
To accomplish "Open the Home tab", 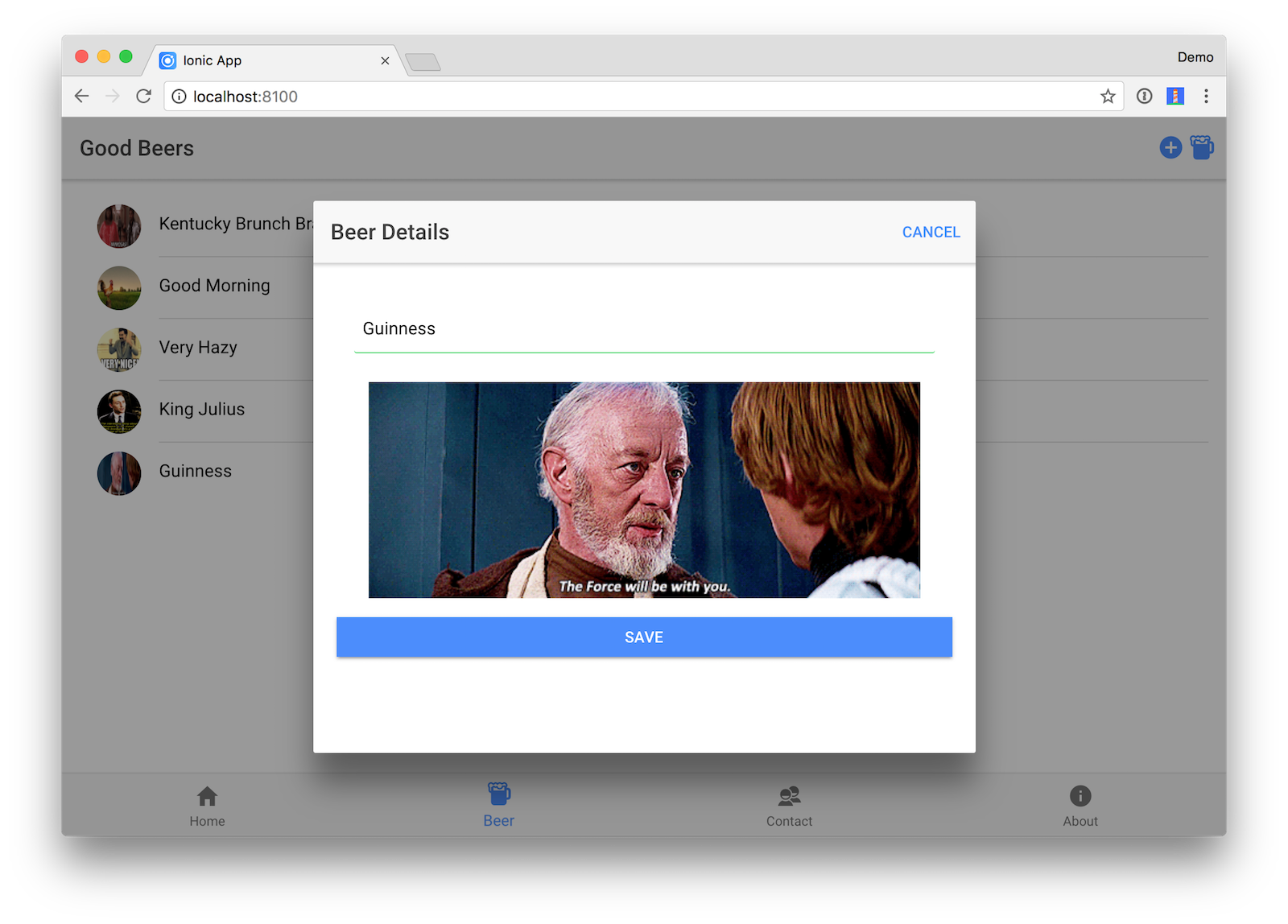I will pyautogui.click(x=207, y=806).
